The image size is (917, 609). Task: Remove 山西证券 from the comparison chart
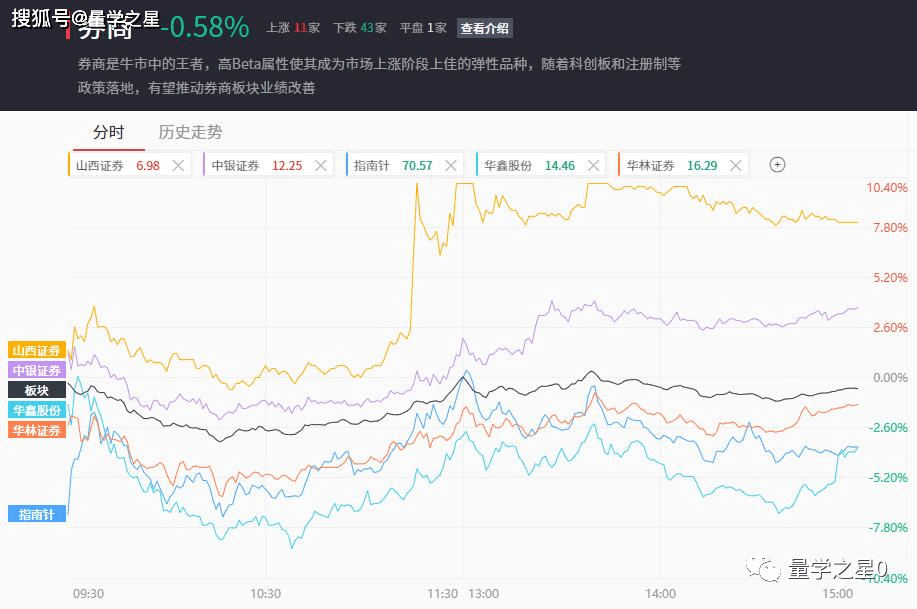tap(178, 166)
